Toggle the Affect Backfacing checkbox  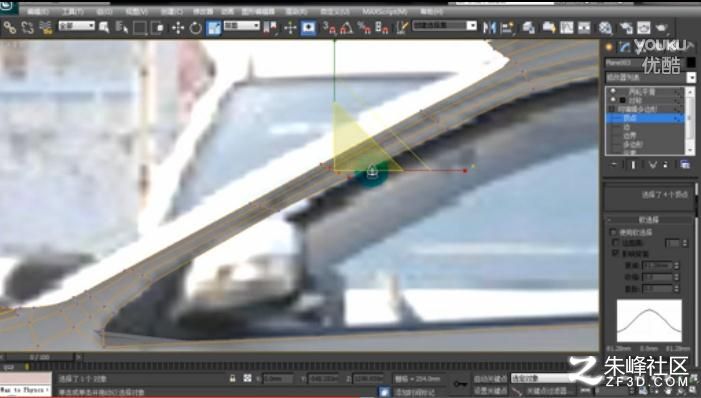click(616, 254)
